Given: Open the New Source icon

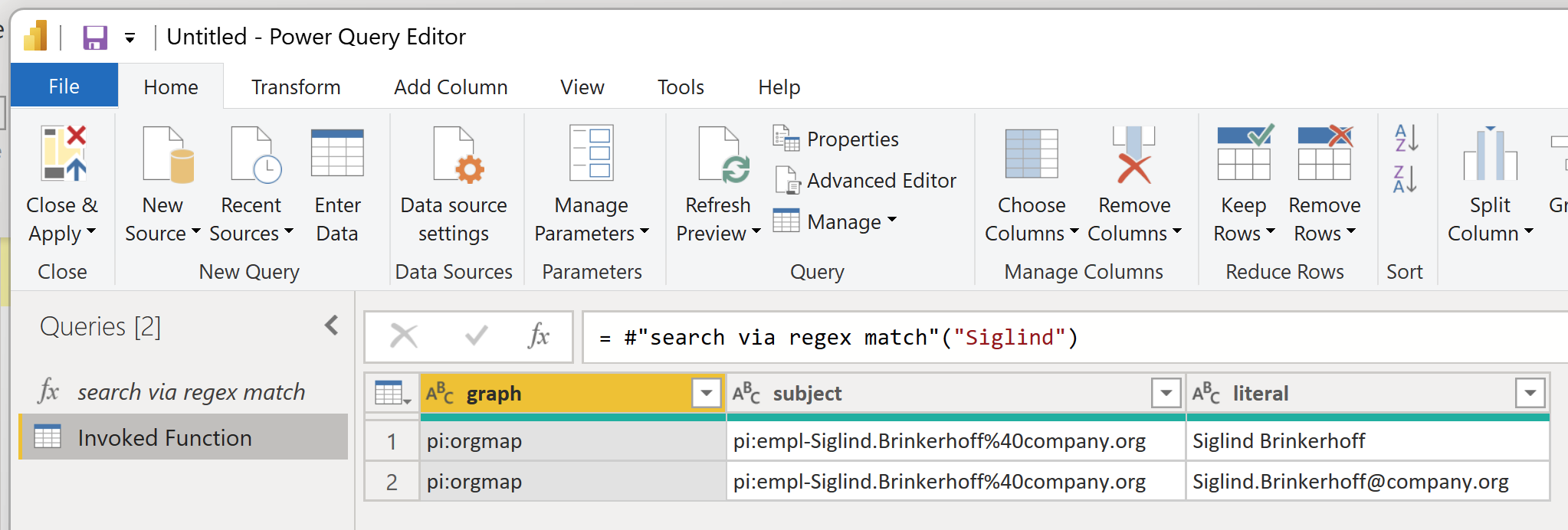Looking at the screenshot, I should [169, 155].
